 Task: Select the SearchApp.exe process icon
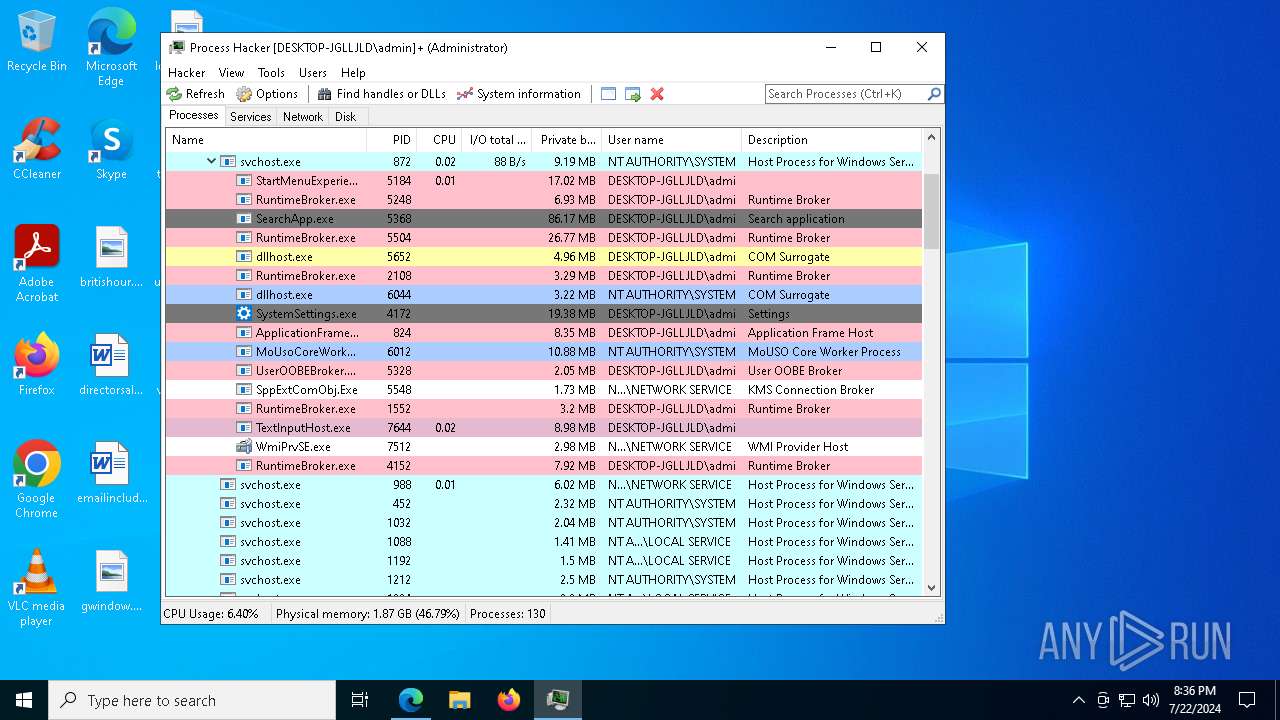[244, 218]
